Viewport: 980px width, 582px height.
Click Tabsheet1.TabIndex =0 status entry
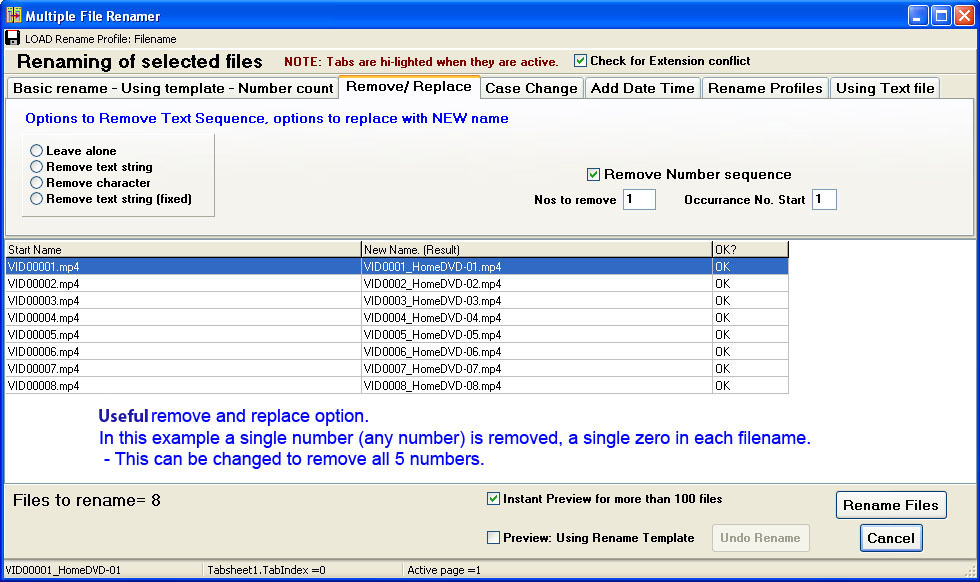tap(266, 570)
